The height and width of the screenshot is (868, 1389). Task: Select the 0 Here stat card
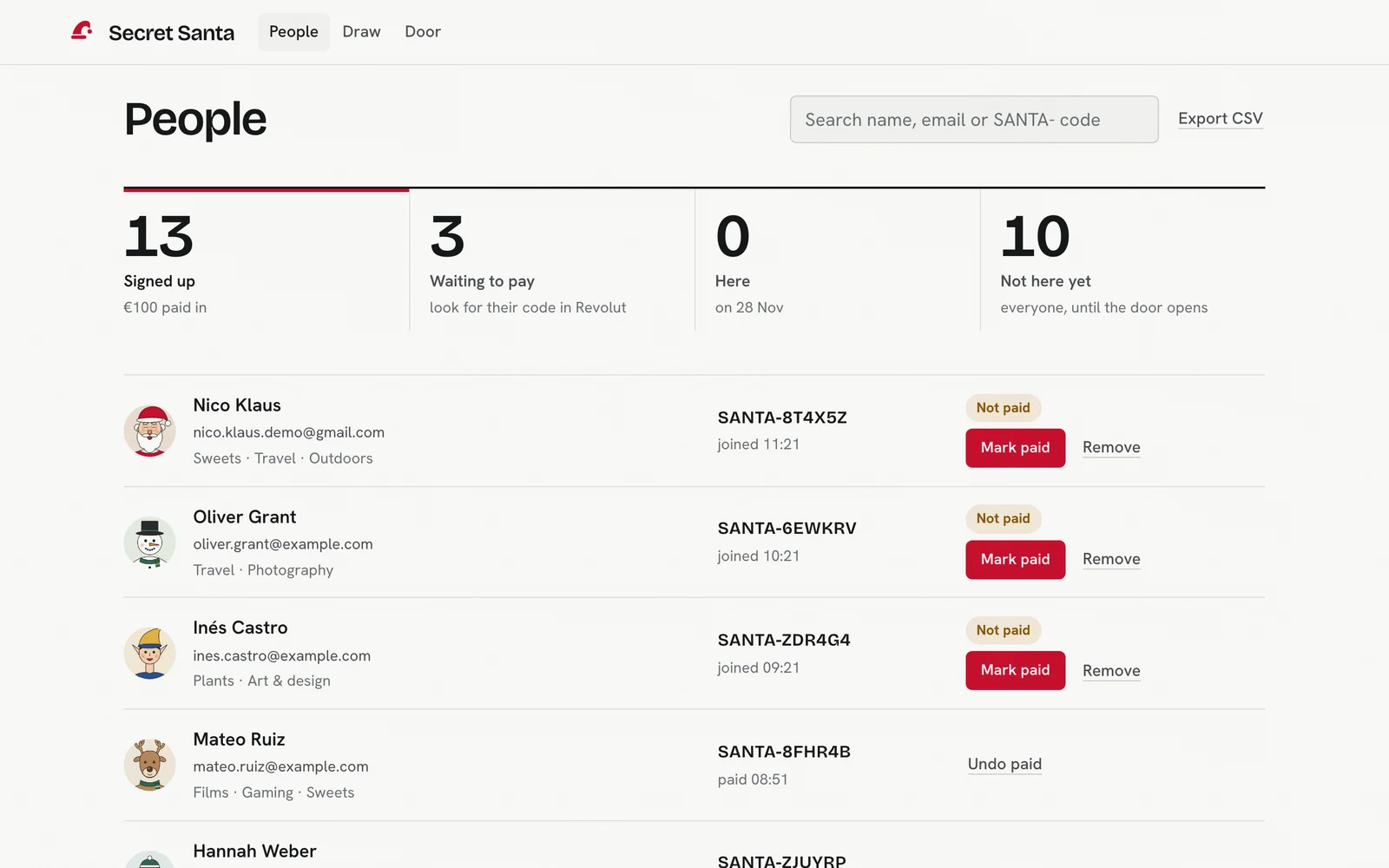[x=838, y=260]
